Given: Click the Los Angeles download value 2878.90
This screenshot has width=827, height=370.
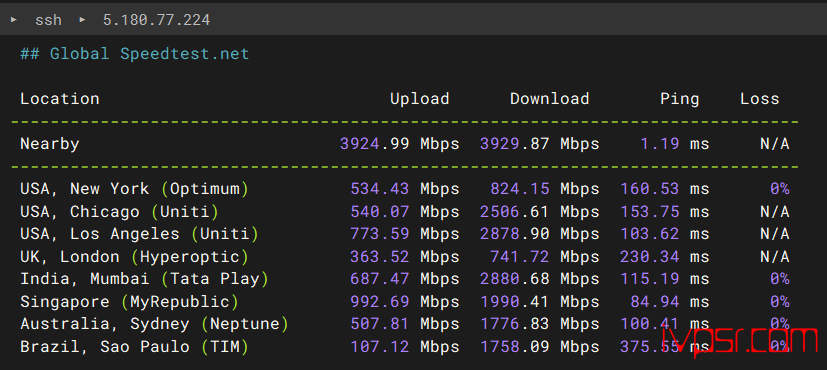Looking at the screenshot, I should pyautogui.click(x=514, y=234).
